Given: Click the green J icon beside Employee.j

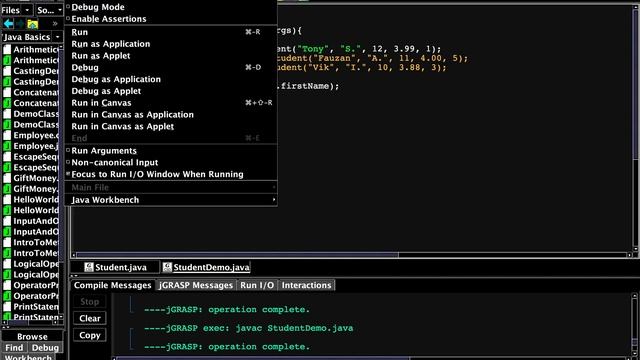Looking at the screenshot, I should (x=7, y=146).
